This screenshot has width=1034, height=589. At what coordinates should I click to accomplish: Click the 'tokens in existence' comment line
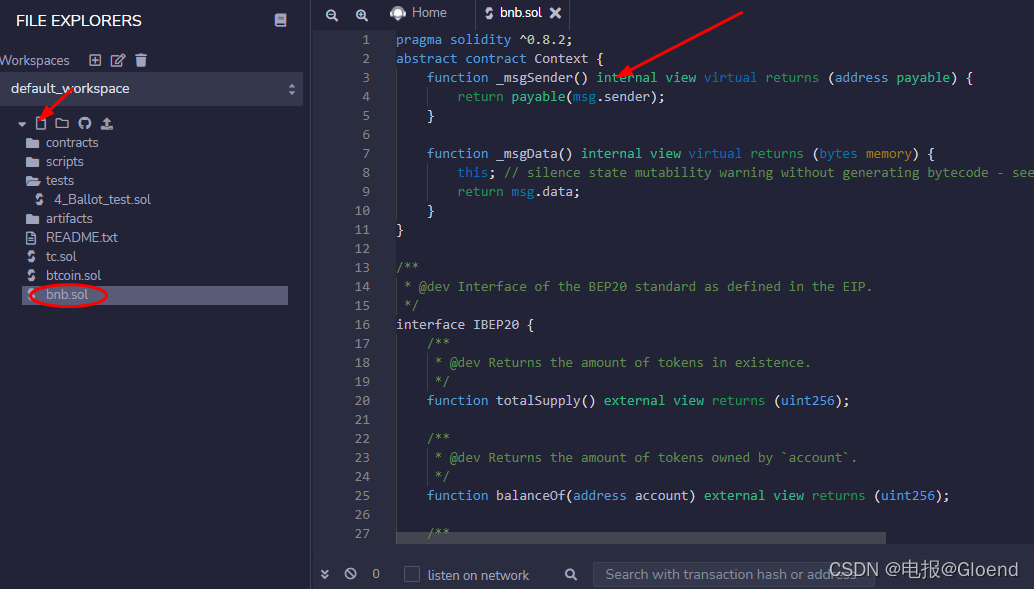623,363
